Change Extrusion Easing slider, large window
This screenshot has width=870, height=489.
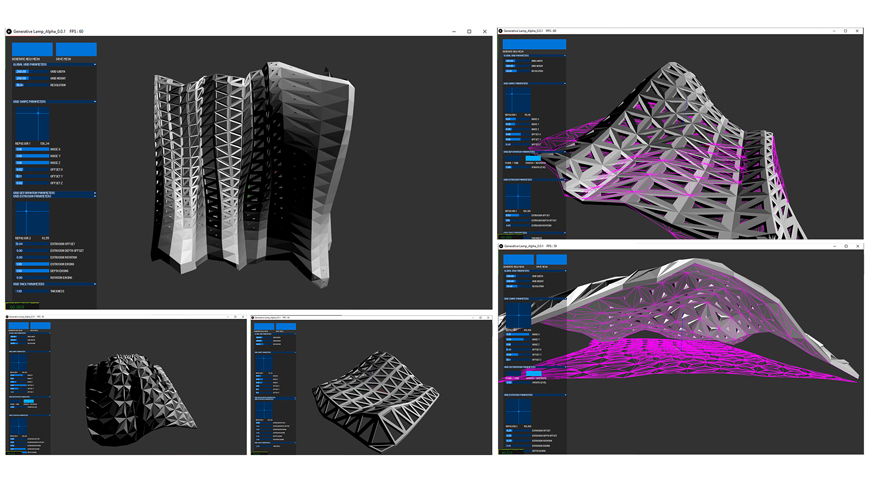point(32,264)
